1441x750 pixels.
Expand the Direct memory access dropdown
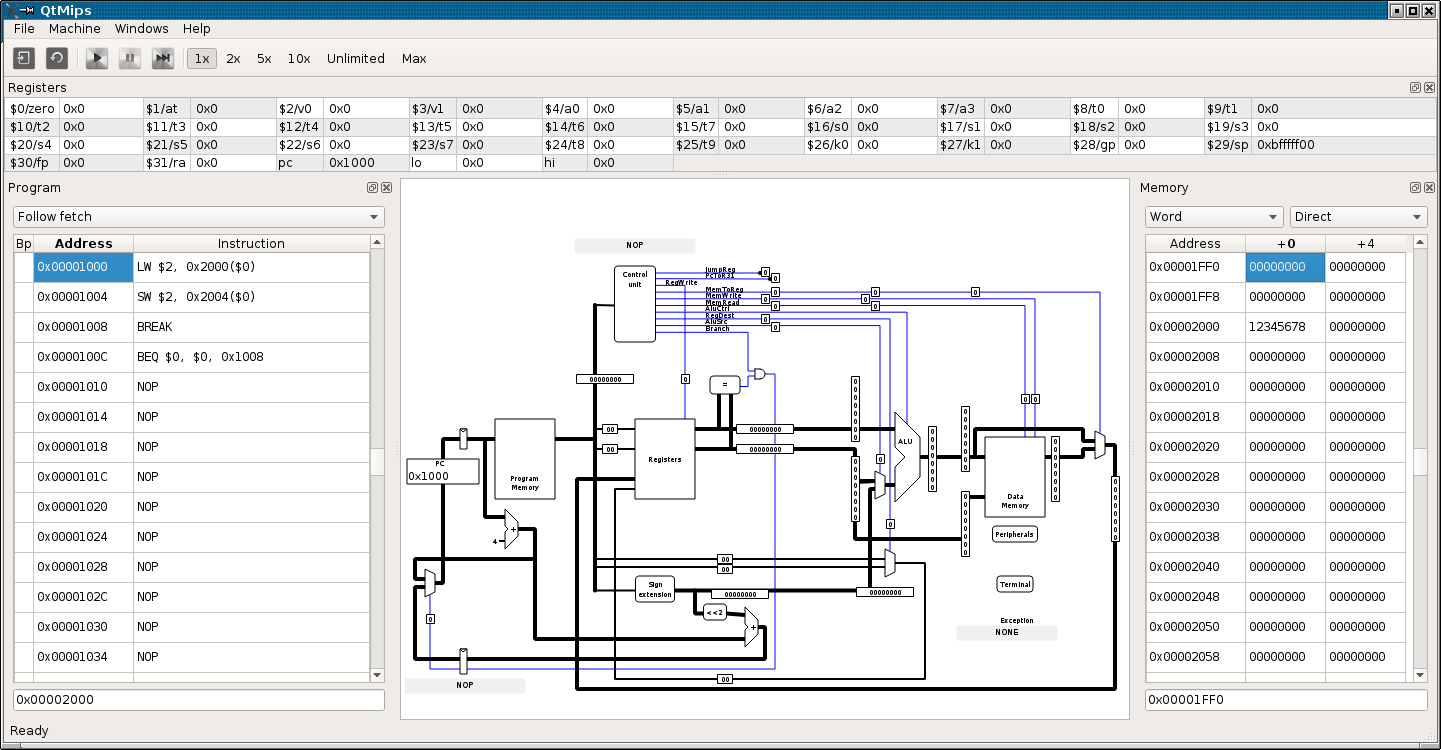(1358, 217)
